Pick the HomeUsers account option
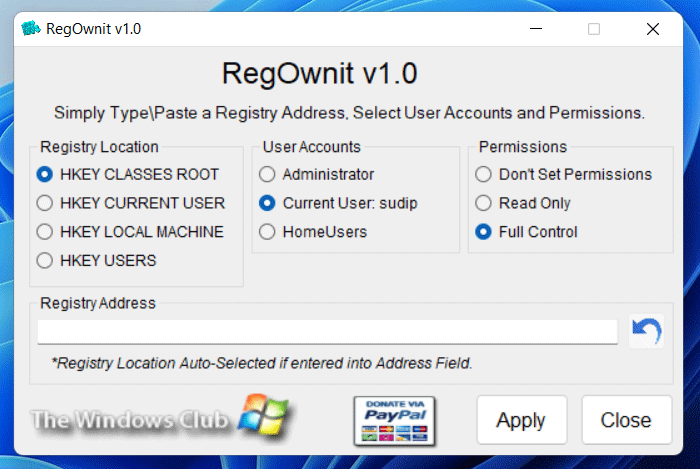Viewport: 700px width, 469px height. (313, 232)
